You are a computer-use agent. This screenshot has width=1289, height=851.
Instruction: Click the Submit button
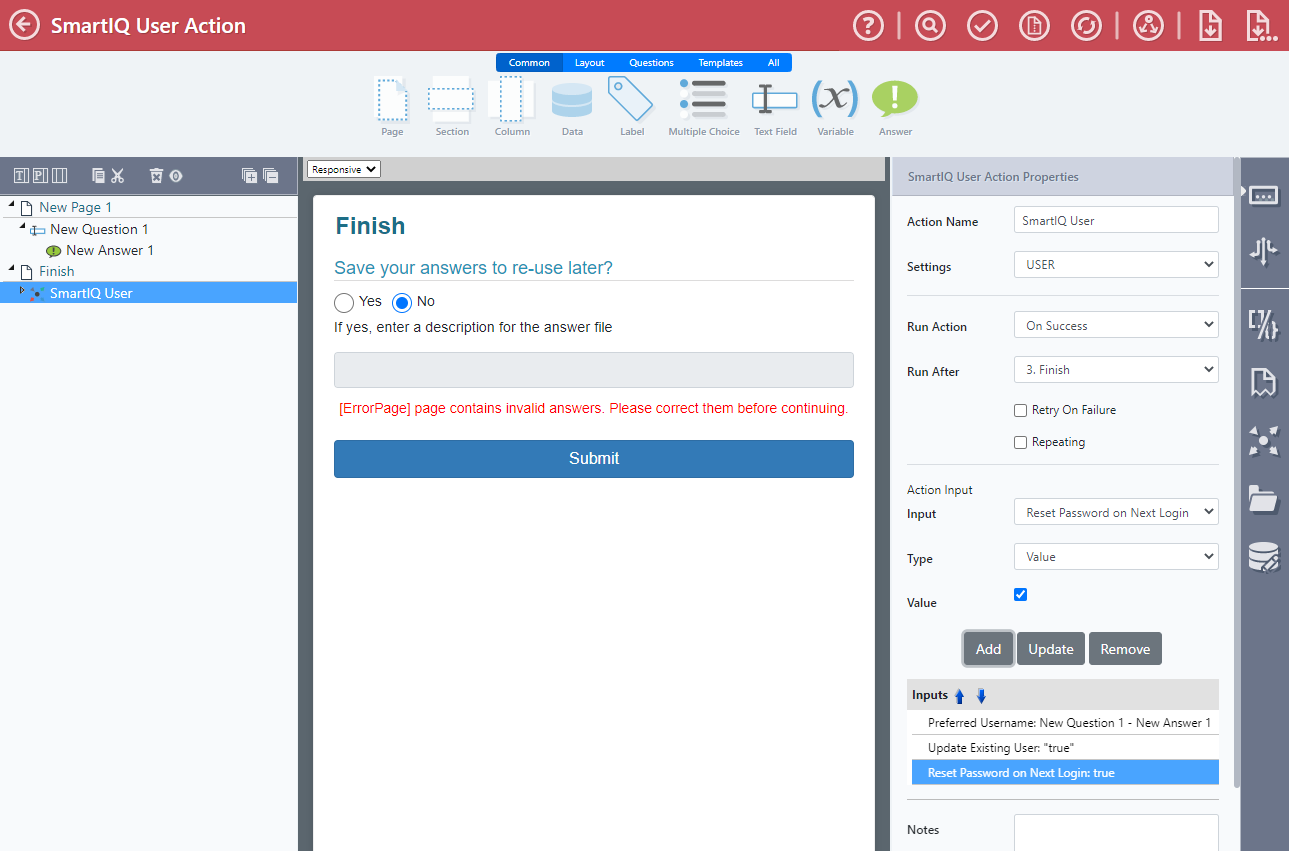pyautogui.click(x=594, y=458)
